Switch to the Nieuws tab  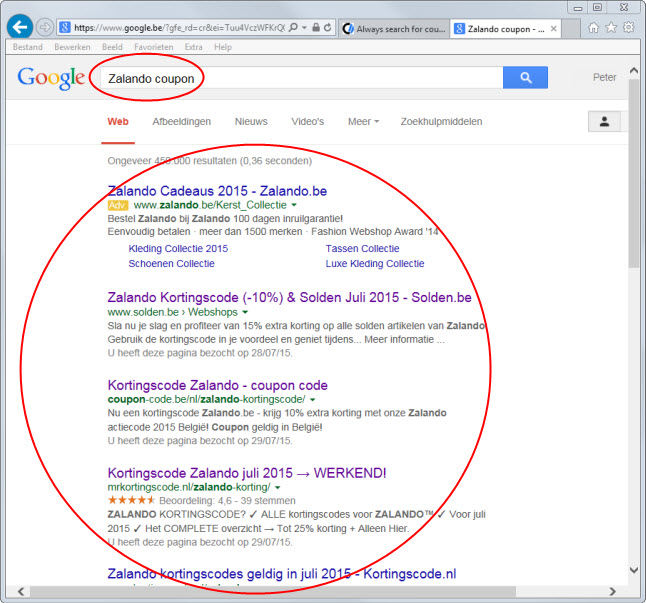coord(251,122)
